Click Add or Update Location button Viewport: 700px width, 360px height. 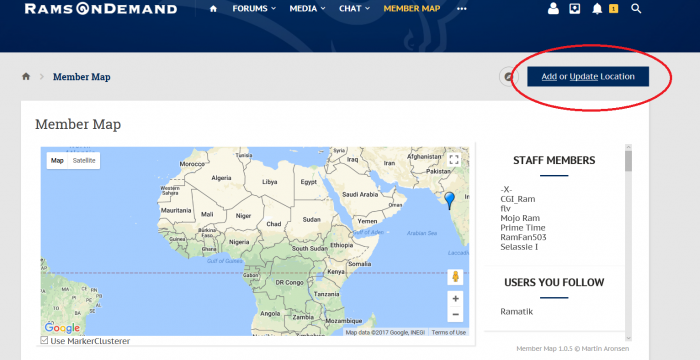588,76
